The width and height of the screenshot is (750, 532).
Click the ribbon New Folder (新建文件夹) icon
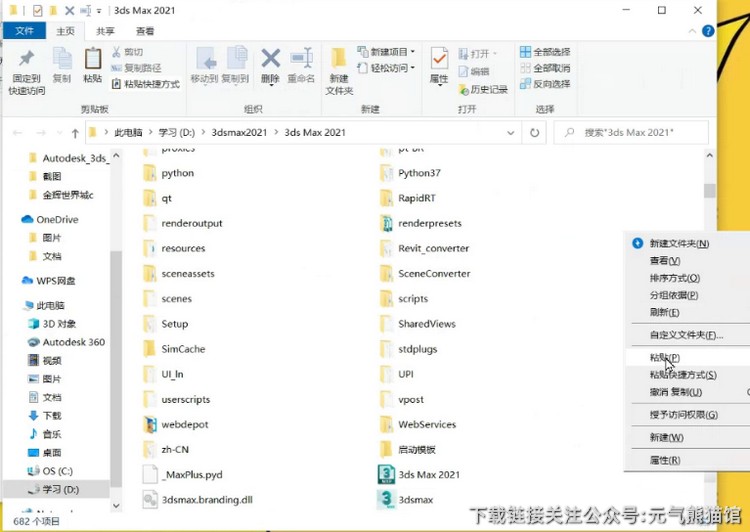click(x=339, y=60)
